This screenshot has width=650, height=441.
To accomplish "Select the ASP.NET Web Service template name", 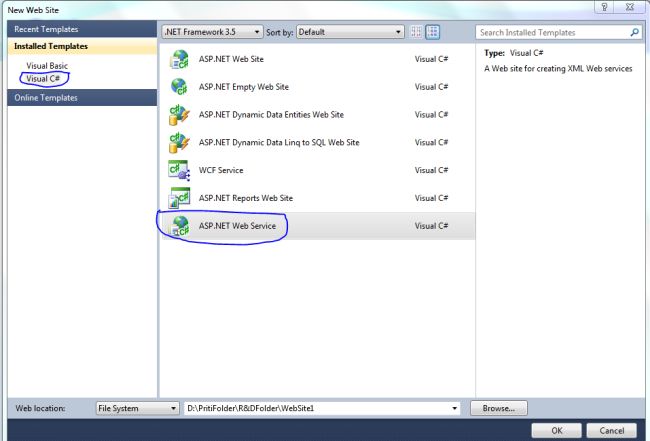I will click(237, 226).
